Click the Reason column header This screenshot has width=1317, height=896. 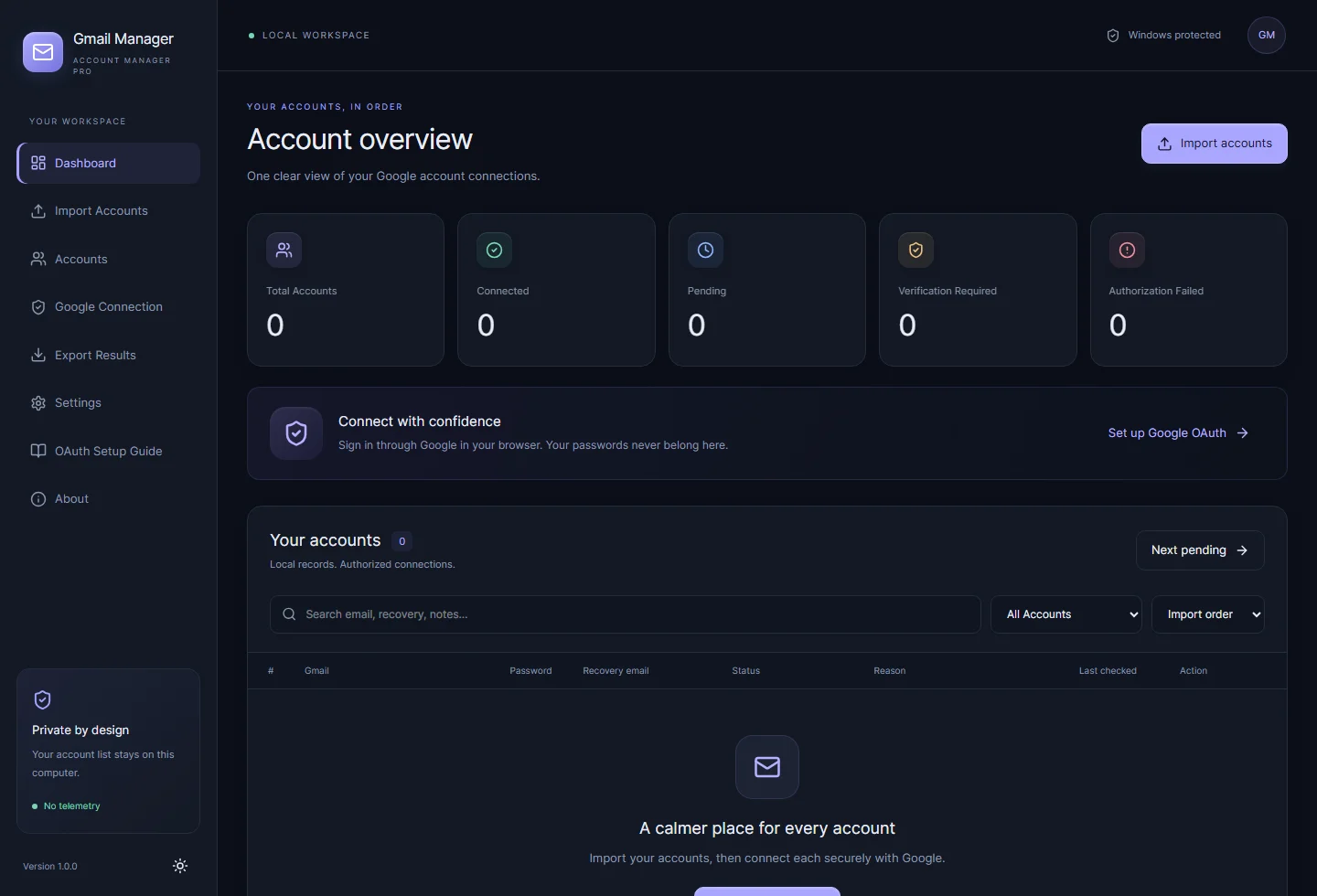(889, 671)
